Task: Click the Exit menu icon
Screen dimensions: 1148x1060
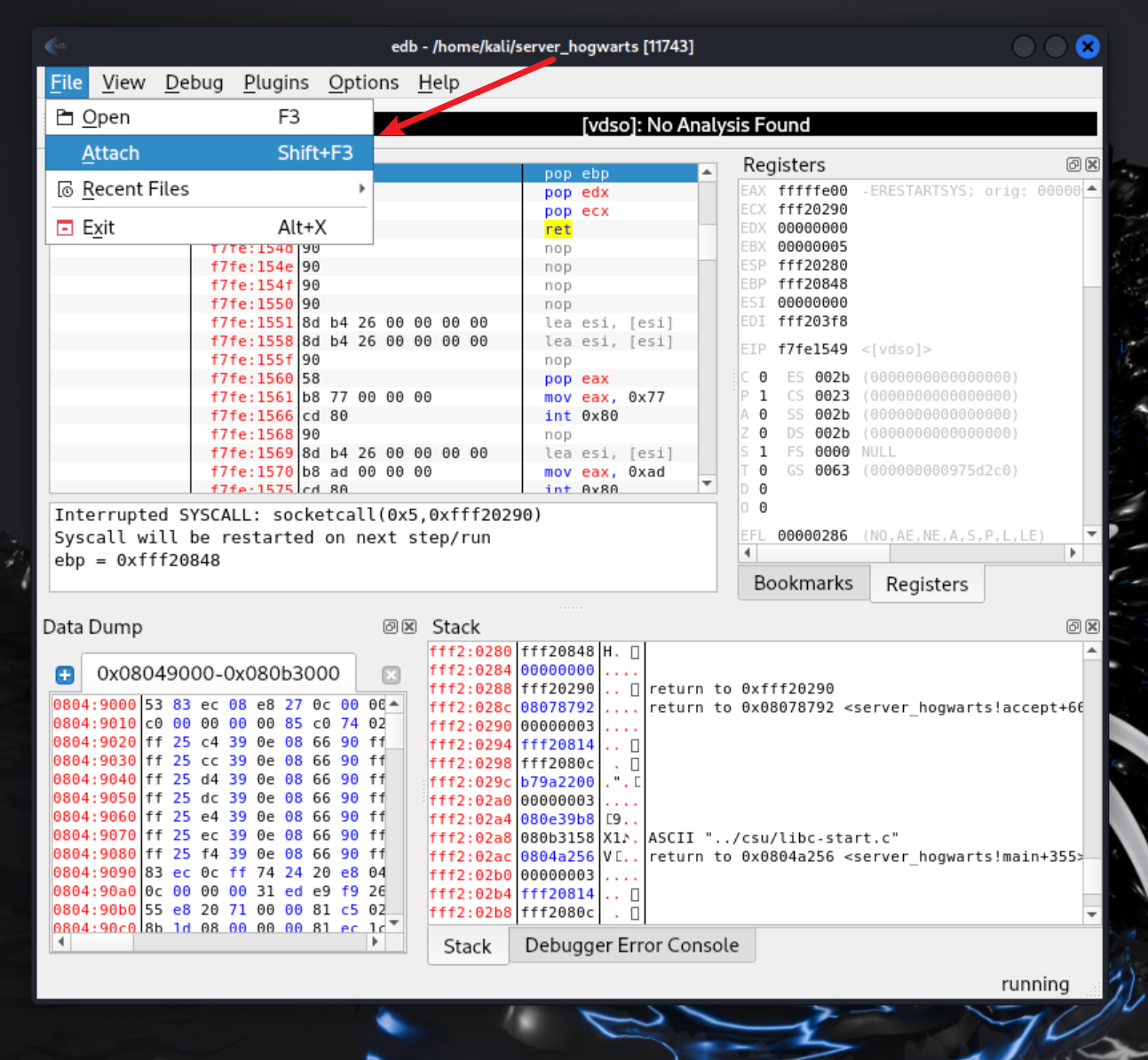Action: 65,228
